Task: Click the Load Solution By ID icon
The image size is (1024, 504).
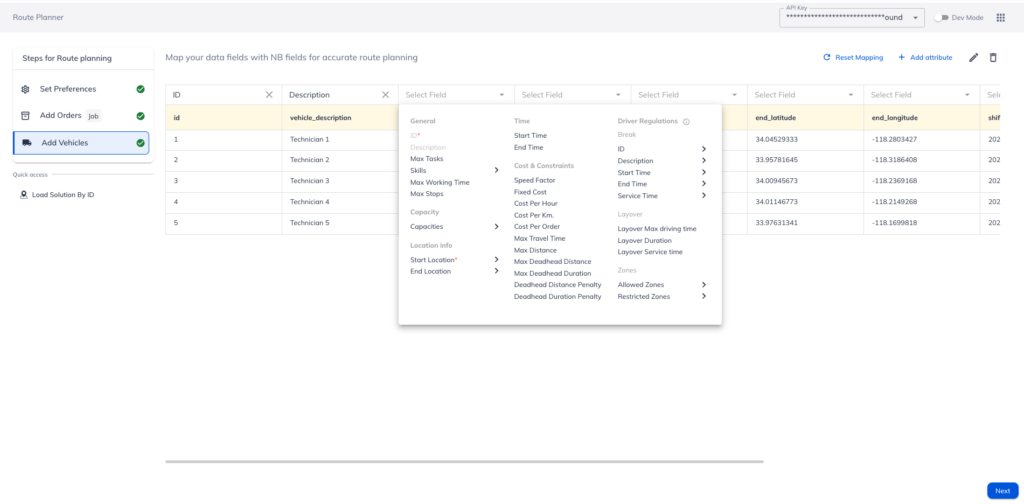Action: tap(24, 195)
